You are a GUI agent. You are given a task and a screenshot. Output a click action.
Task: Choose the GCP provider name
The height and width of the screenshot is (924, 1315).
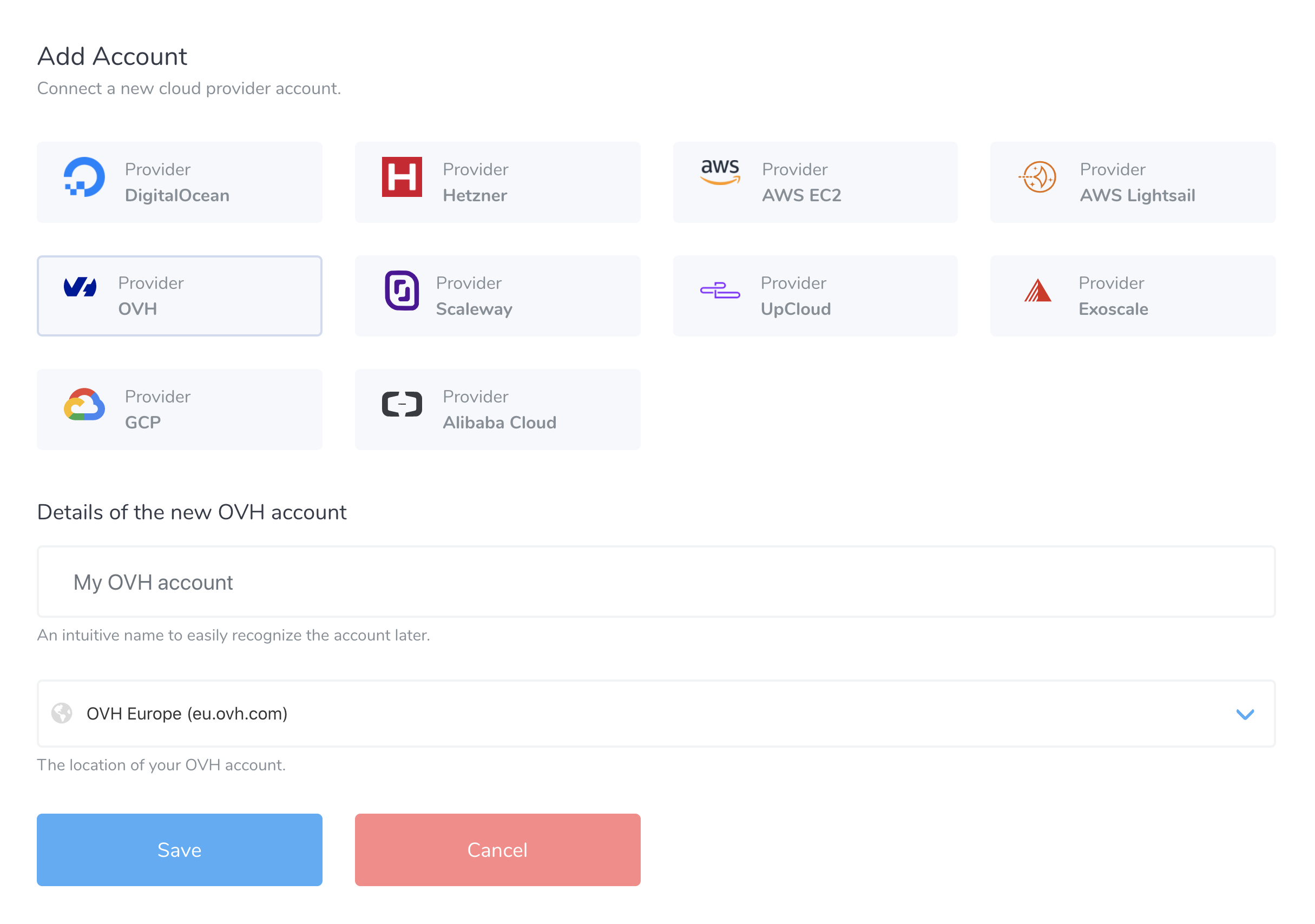pyautogui.click(x=143, y=423)
